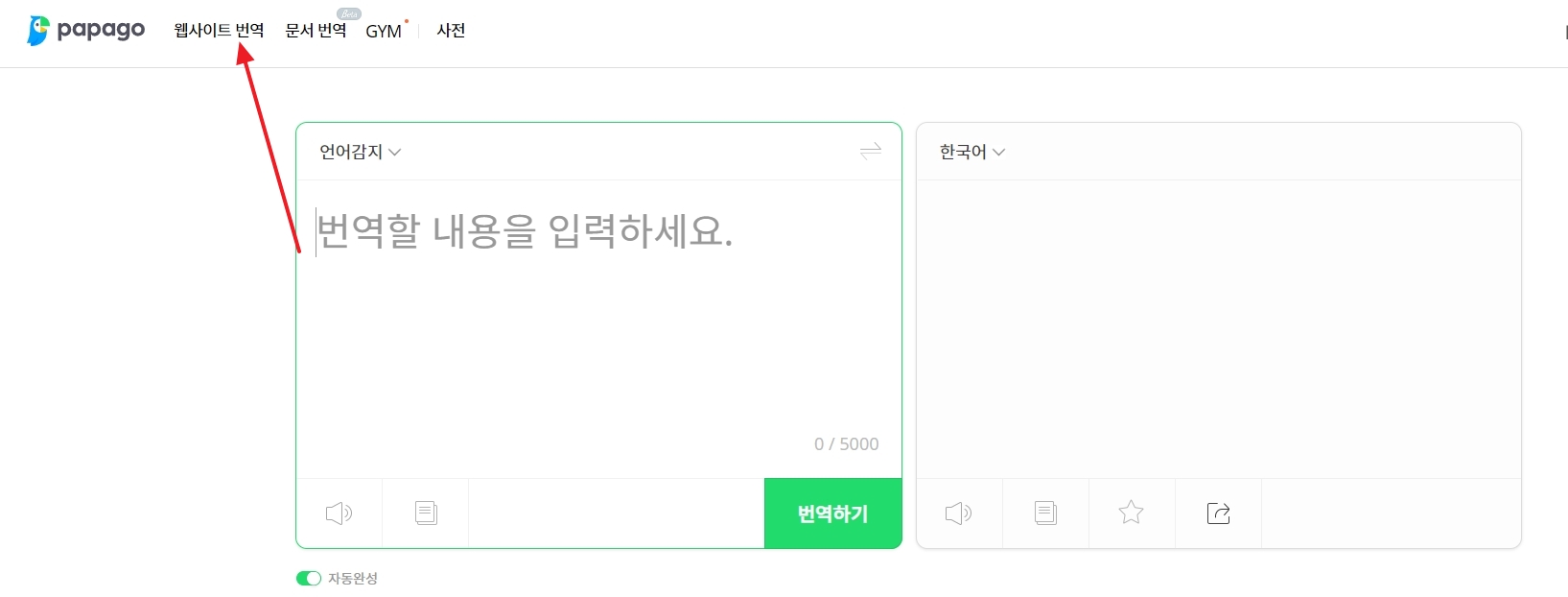
Task: Play pronunciation with the speaker icon on results panel
Action: click(x=958, y=513)
